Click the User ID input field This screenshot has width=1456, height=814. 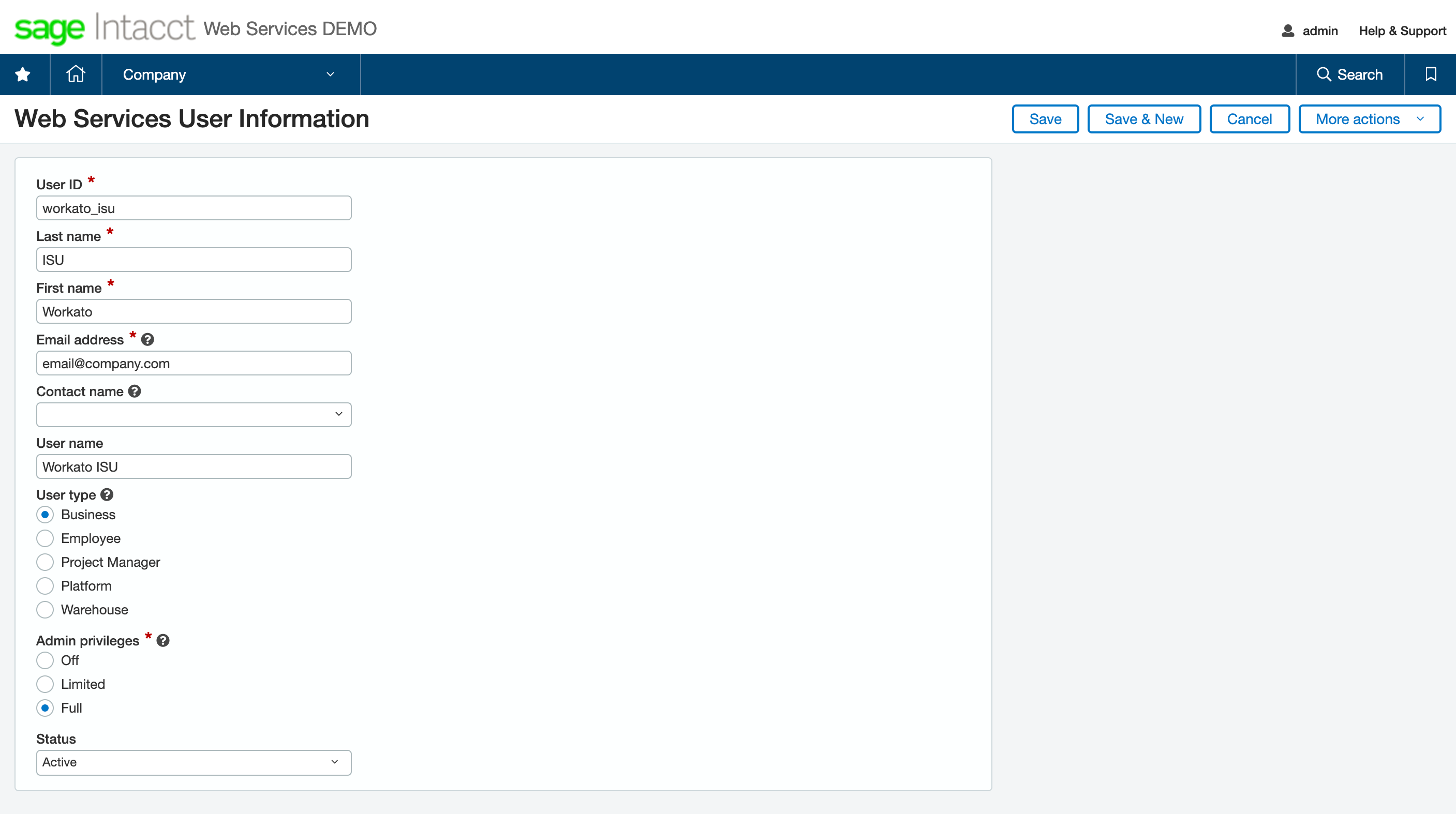point(194,208)
